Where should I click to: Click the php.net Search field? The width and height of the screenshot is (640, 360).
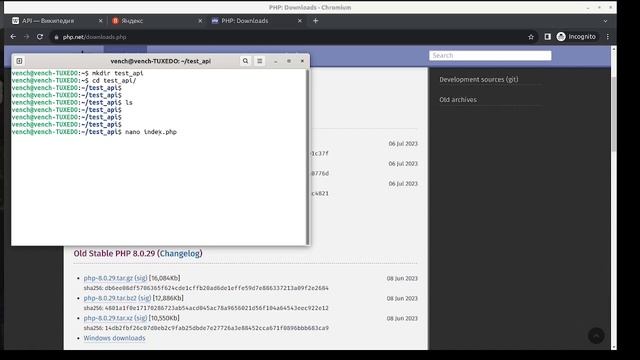[490, 56]
